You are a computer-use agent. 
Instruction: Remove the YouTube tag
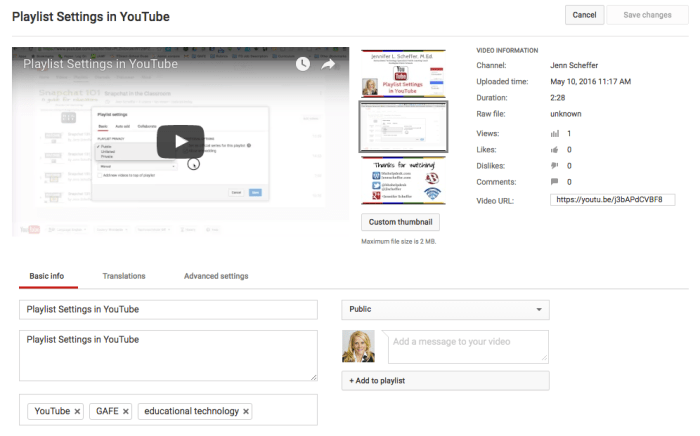[77, 411]
